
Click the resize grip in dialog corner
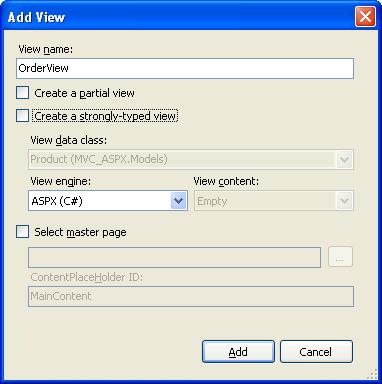coord(372,374)
